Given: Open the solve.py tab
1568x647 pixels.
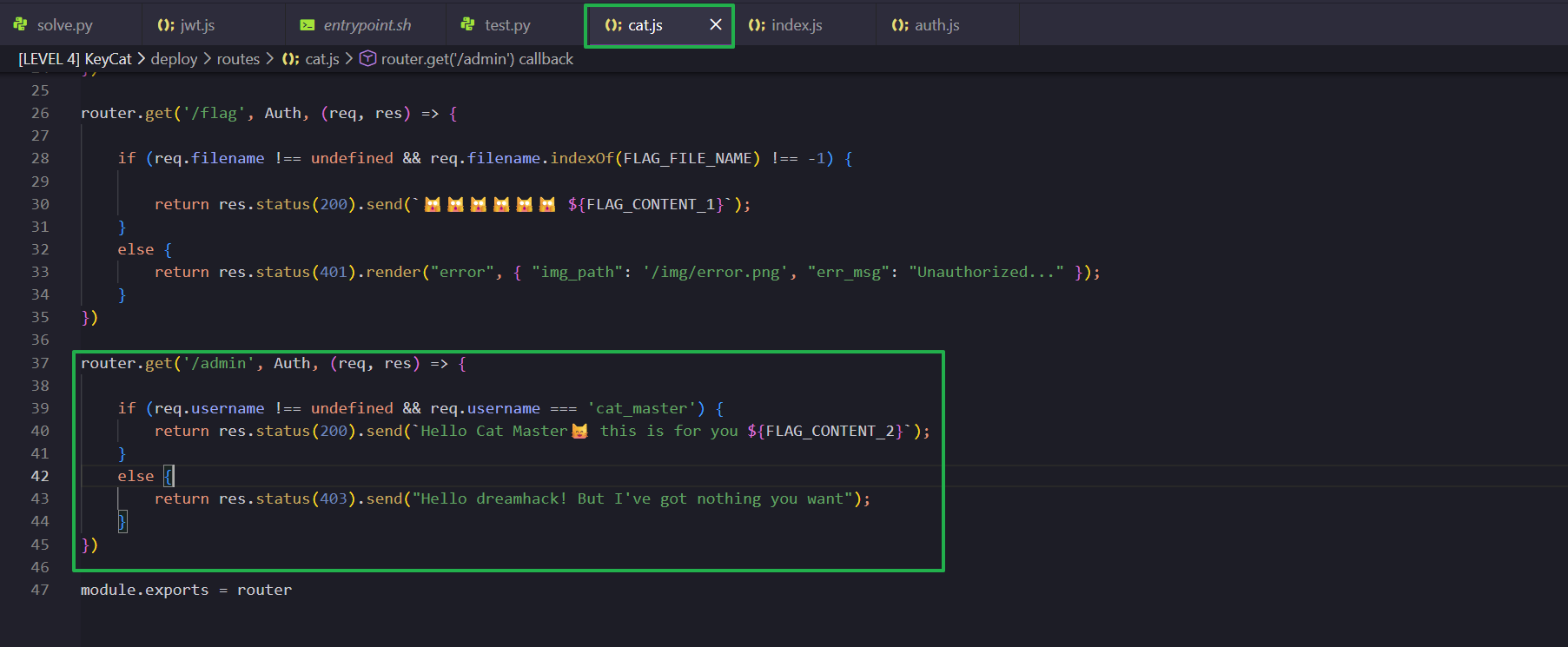Looking at the screenshot, I should coord(64,25).
